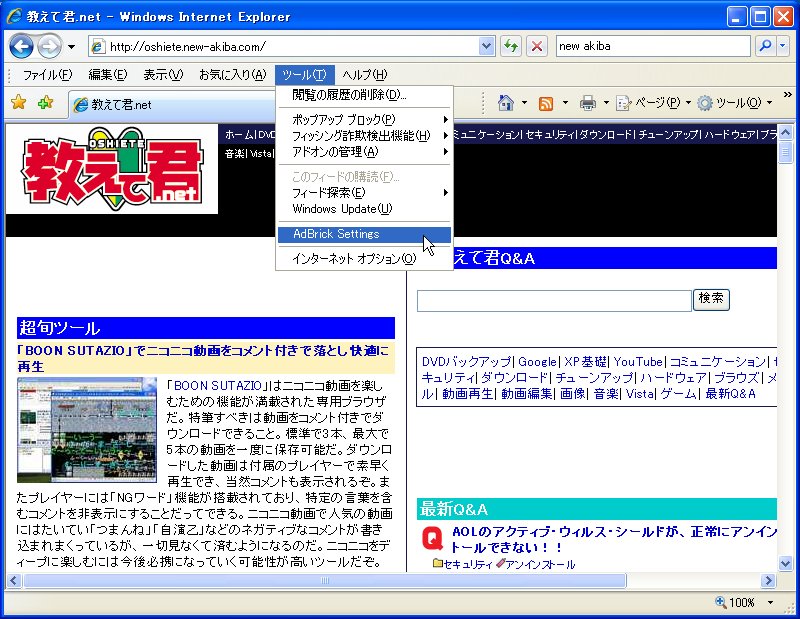Screen dimensions: 800x619
Task: Close the open ツール(T) menu header
Action: point(305,75)
